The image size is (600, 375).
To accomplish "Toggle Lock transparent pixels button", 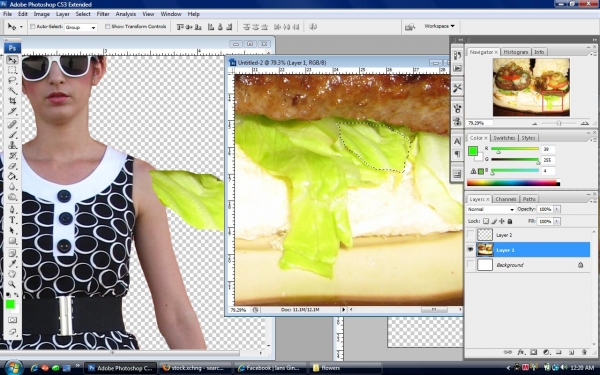I will [486, 221].
